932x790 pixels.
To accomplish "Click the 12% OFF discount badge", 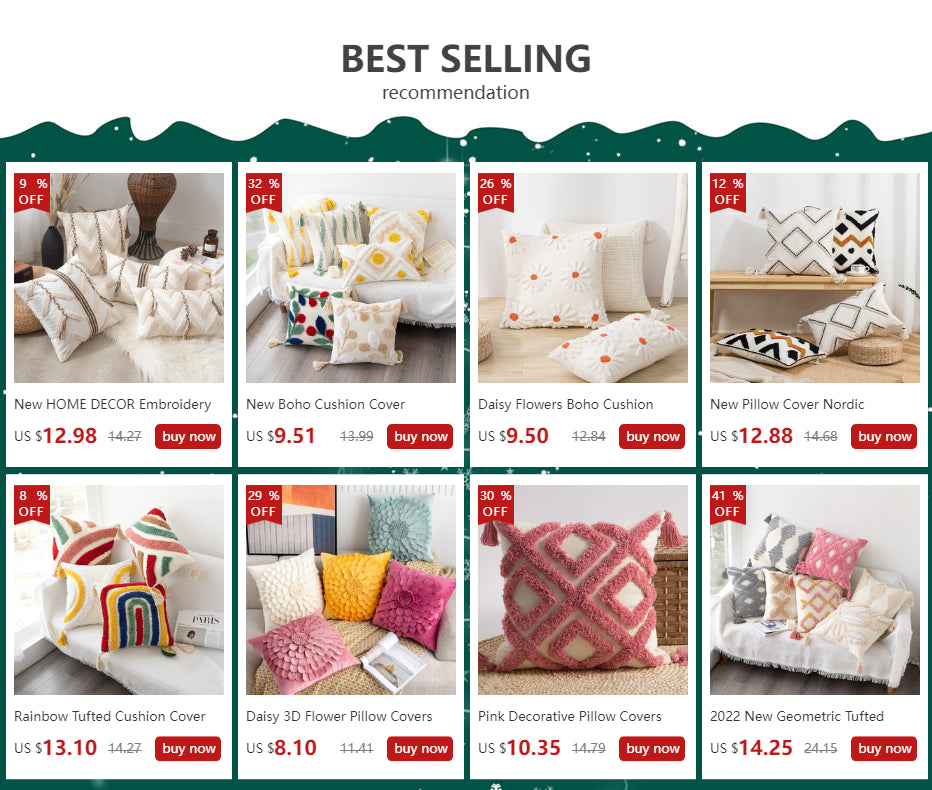I will (728, 193).
